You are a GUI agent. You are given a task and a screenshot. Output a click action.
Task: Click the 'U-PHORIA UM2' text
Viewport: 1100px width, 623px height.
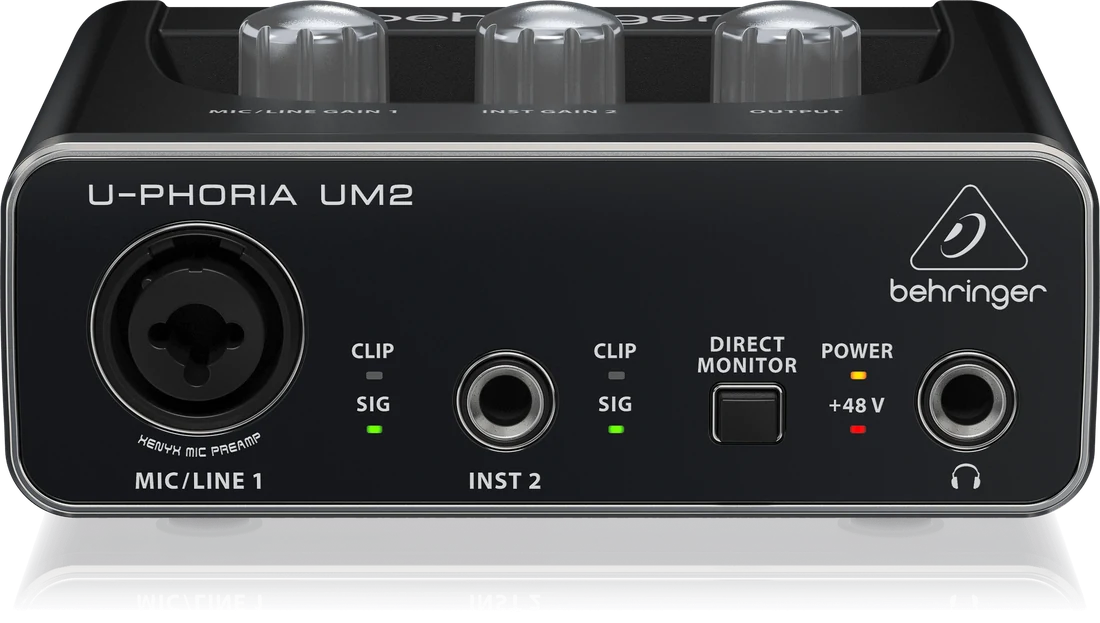(250, 194)
